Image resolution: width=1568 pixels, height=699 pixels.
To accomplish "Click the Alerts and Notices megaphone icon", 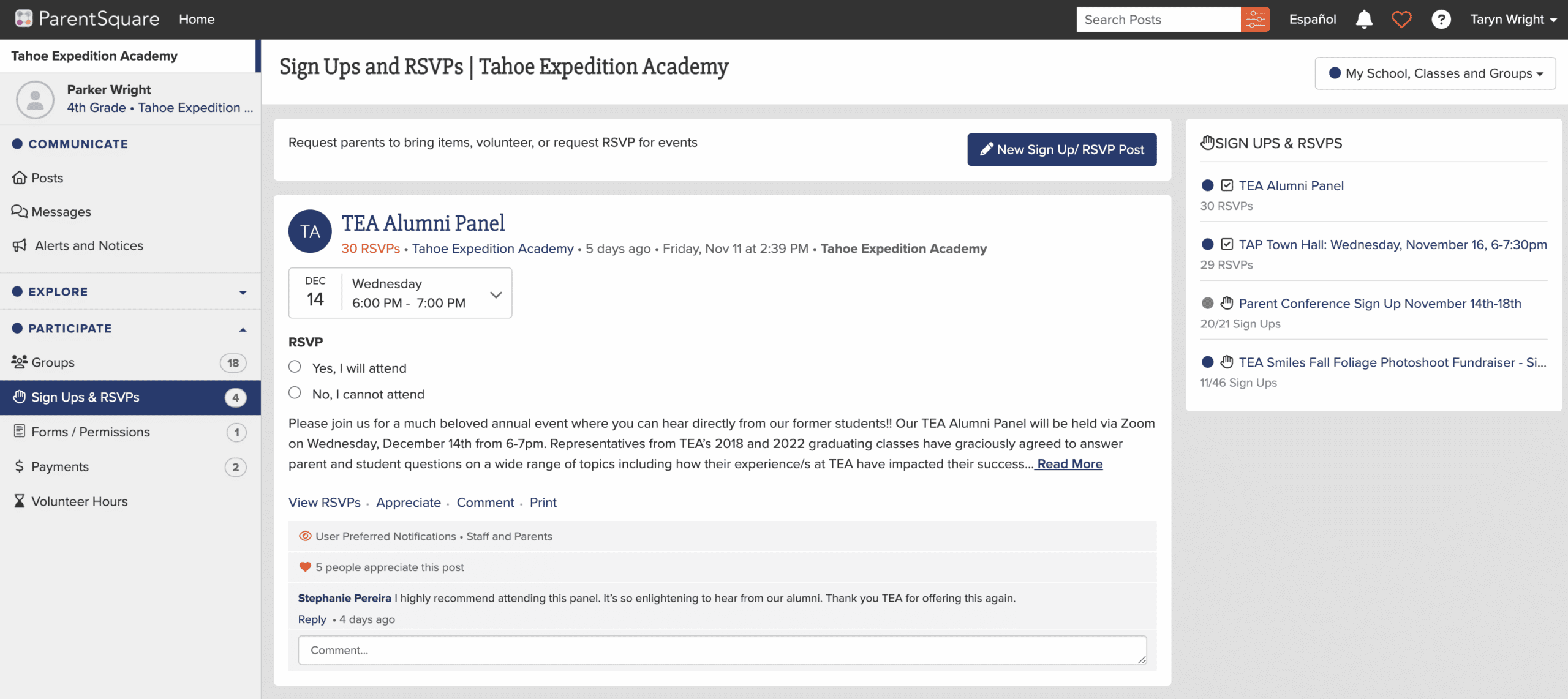I will pyautogui.click(x=20, y=245).
